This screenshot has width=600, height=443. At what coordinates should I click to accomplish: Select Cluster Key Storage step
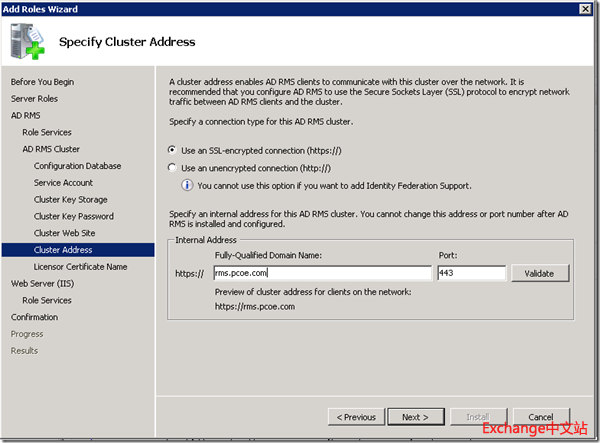point(71,200)
